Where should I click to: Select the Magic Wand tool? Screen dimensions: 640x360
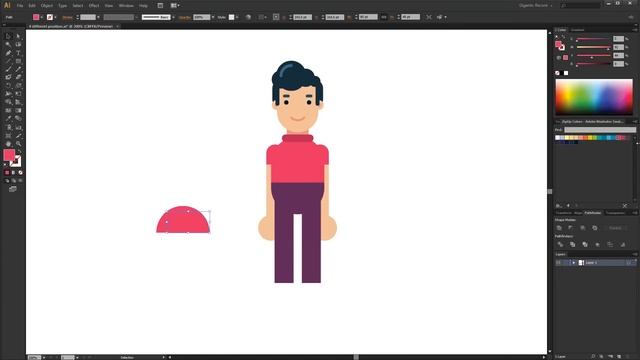[8, 44]
